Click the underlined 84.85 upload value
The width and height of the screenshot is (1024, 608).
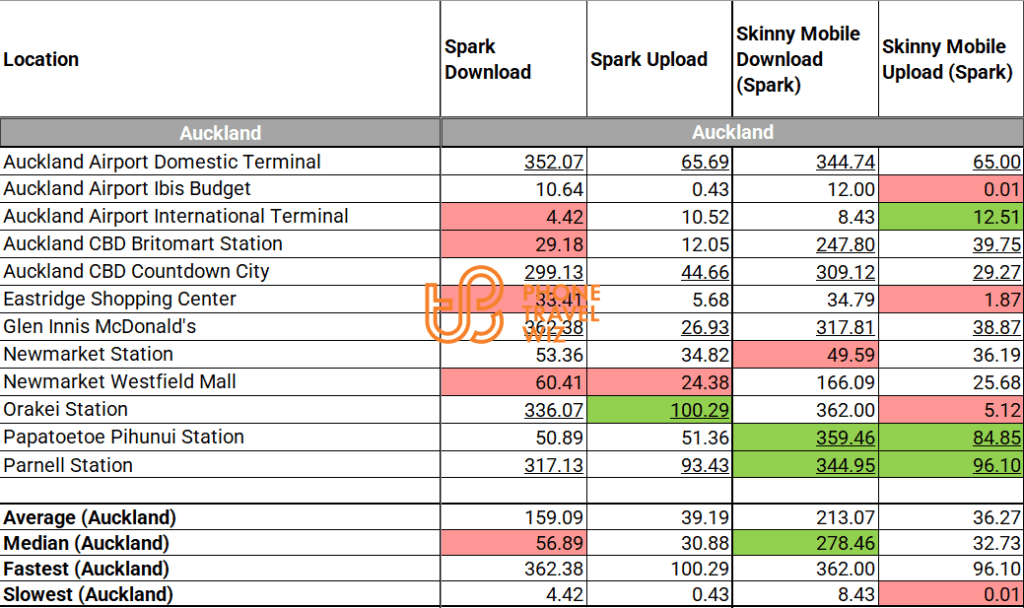coord(996,437)
